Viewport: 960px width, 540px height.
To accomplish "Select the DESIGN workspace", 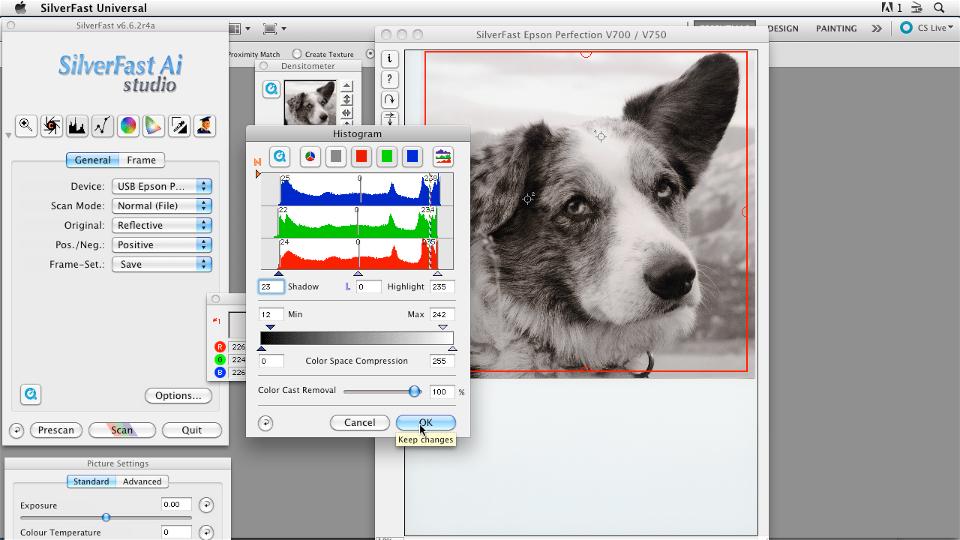I will pyautogui.click(x=783, y=28).
